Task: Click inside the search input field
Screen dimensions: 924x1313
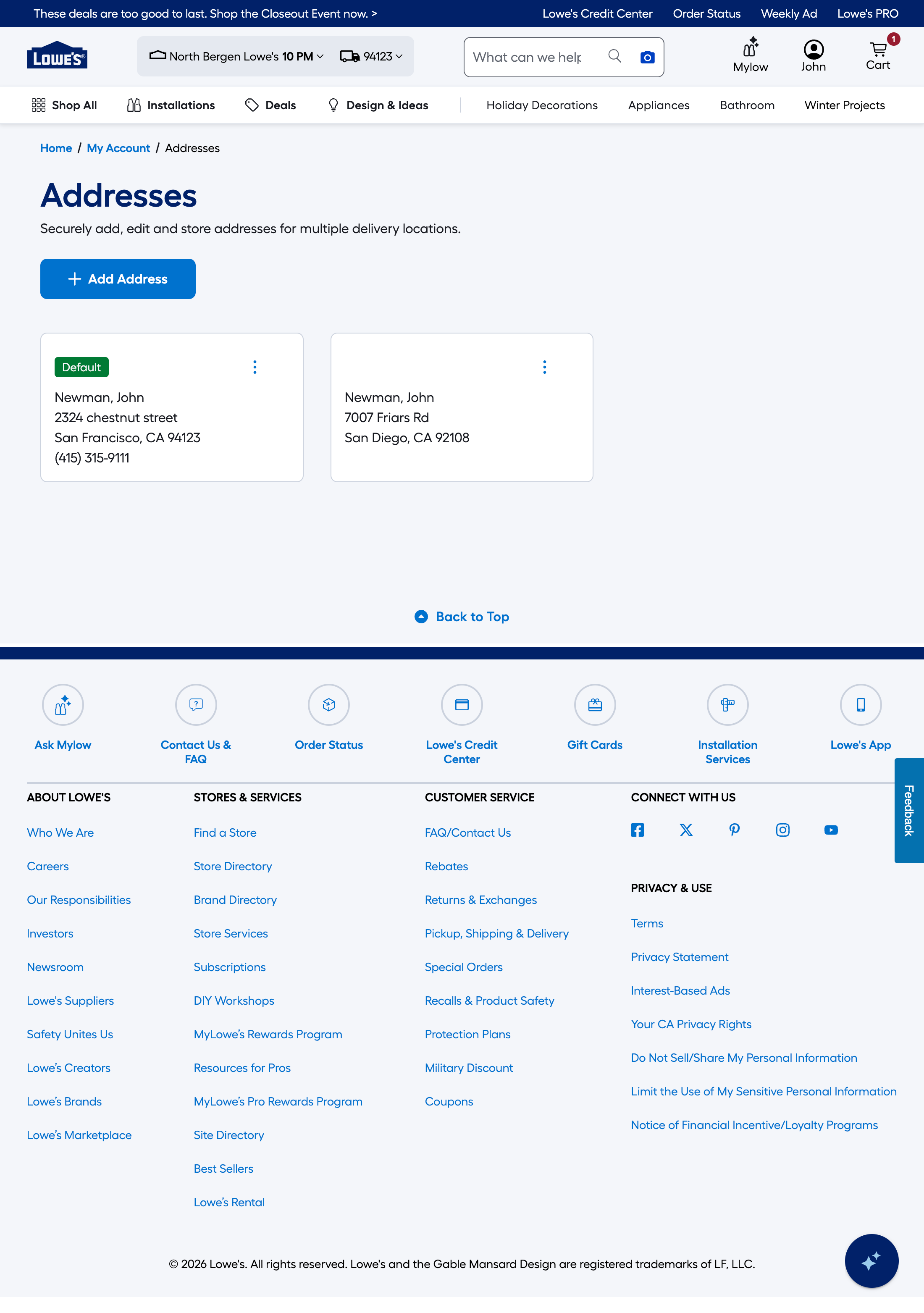Action: [x=532, y=57]
